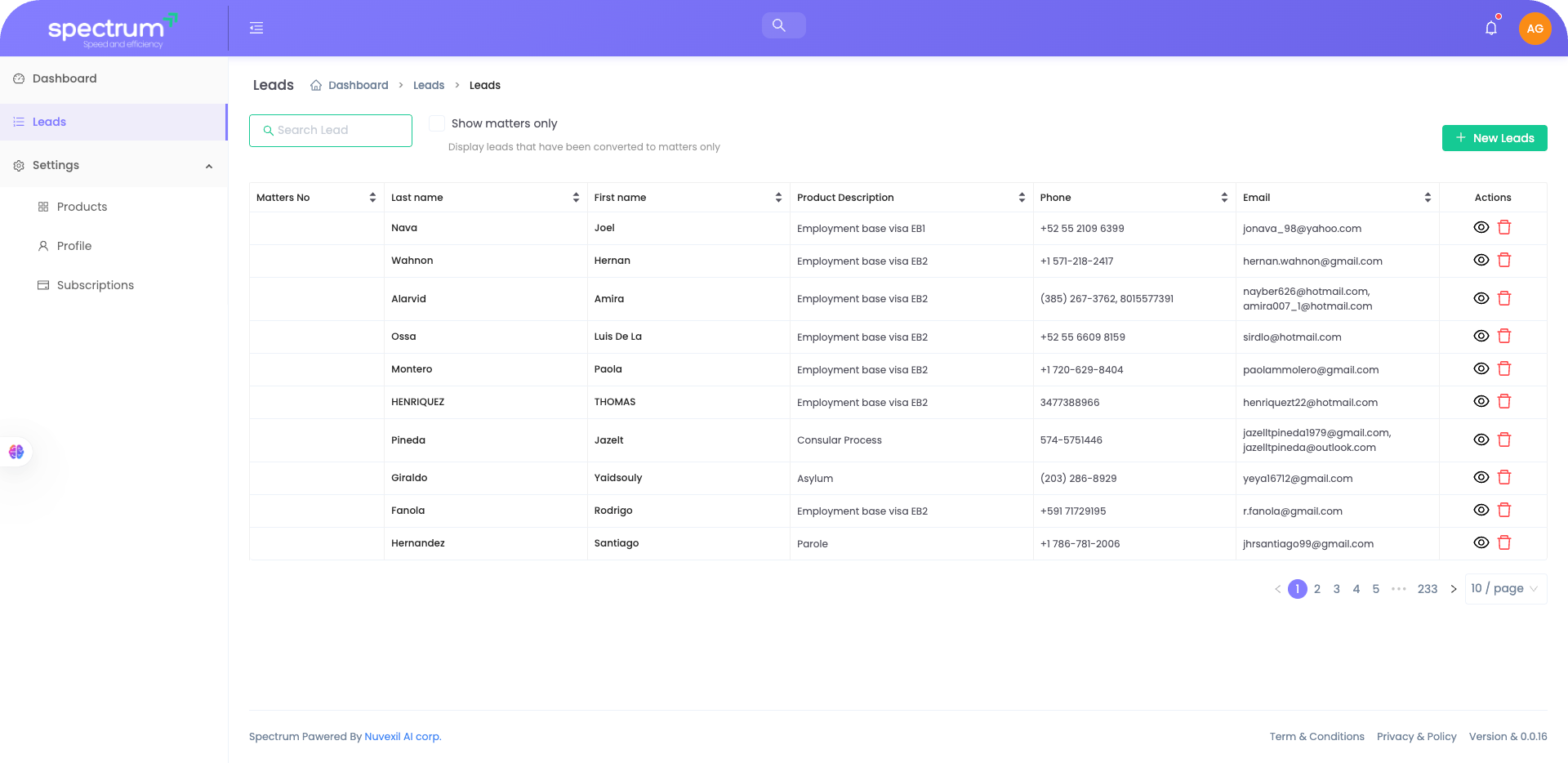Delete the Montero Paola lead
The width and height of the screenshot is (1568, 763).
[1504, 368]
